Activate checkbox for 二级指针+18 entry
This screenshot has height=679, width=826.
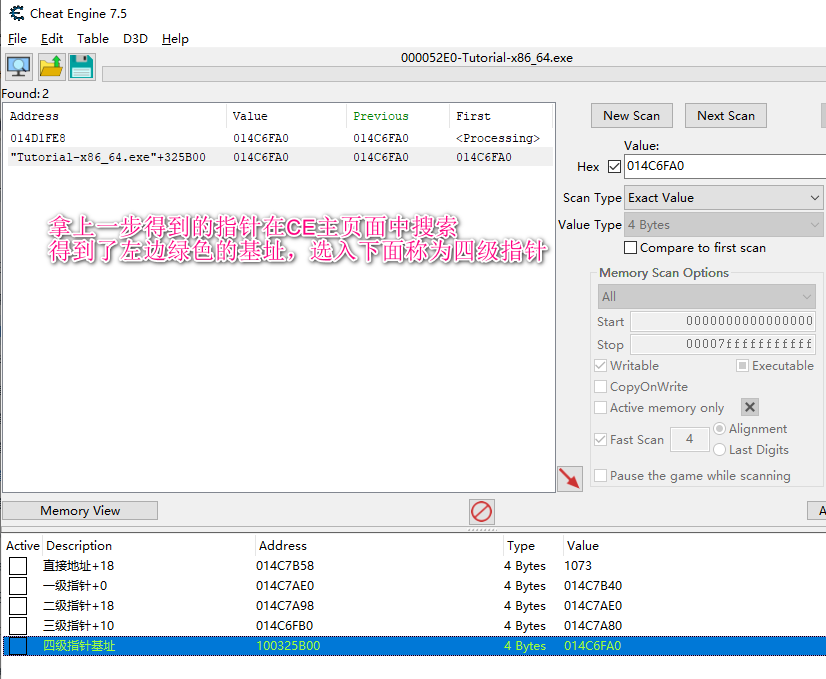18,606
